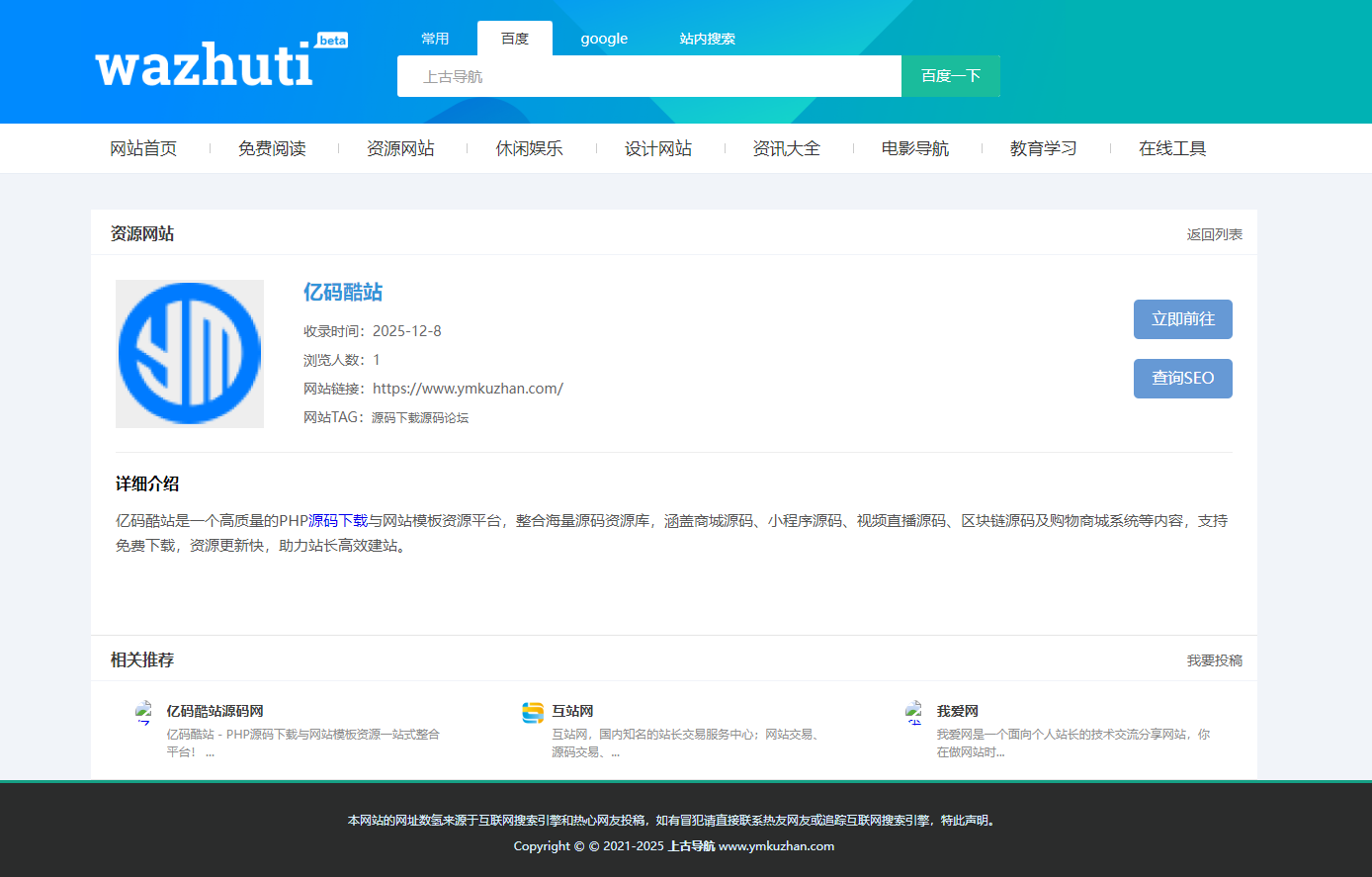Open the 在线工具 navigation item
Viewport: 1372px width, 877px height.
[1171, 148]
